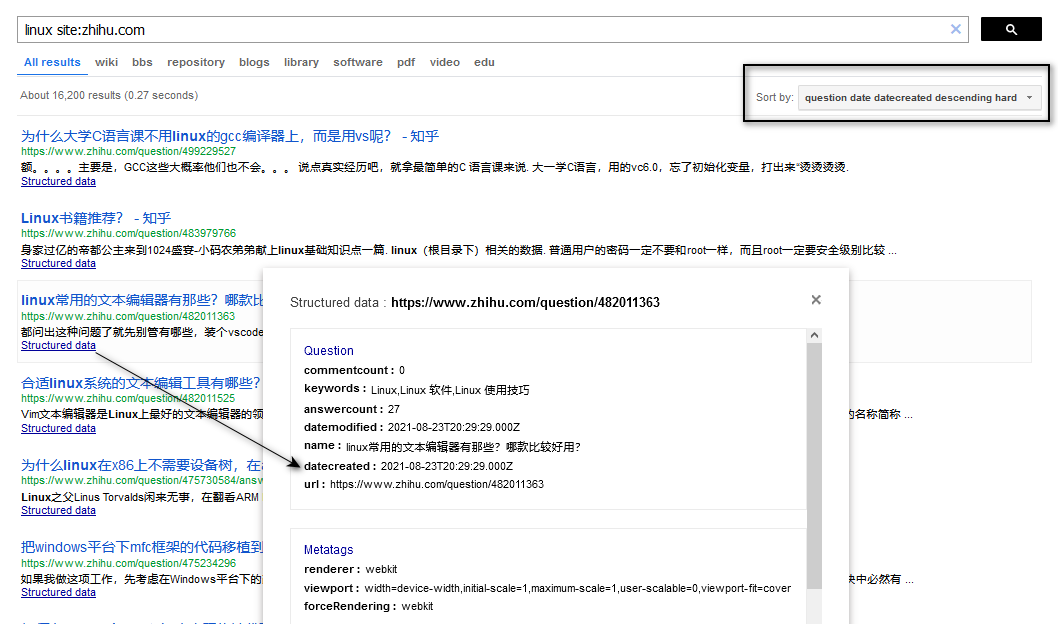
Task: Clear the search box with X icon
Action: tap(955, 30)
